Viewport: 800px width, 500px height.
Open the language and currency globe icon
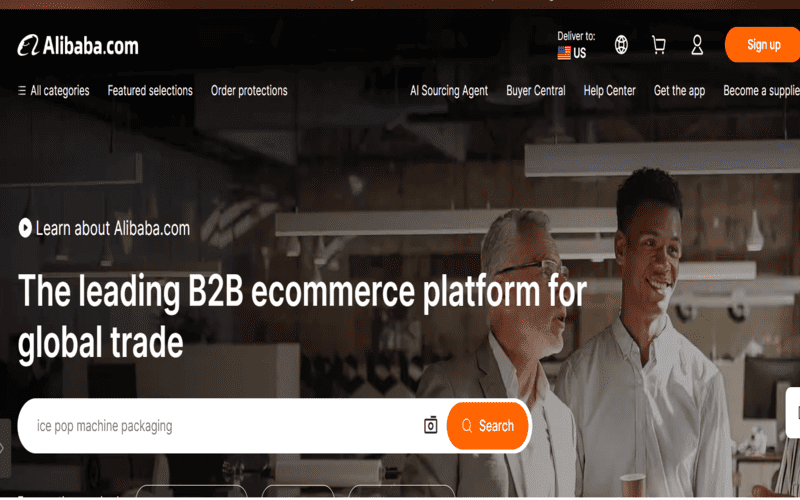621,45
